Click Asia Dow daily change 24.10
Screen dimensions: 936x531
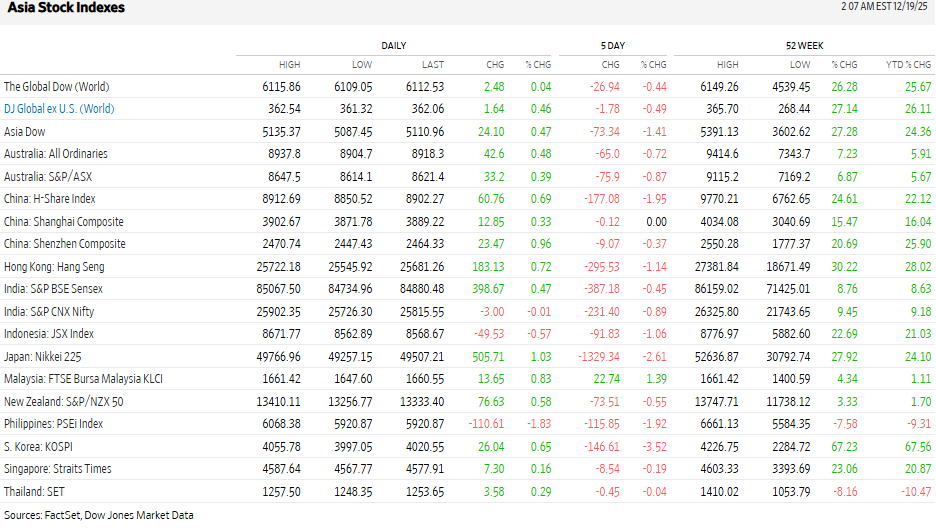point(491,131)
